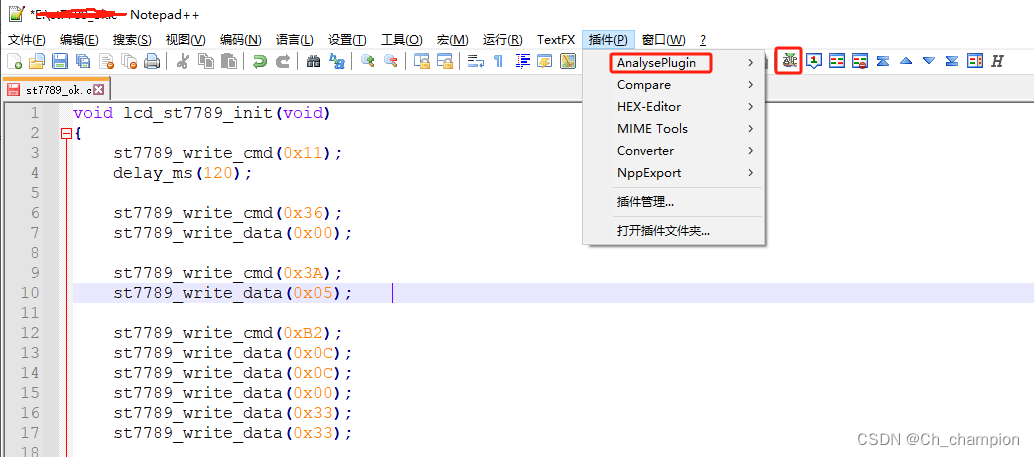Open the 运行(R) menu

point(502,40)
